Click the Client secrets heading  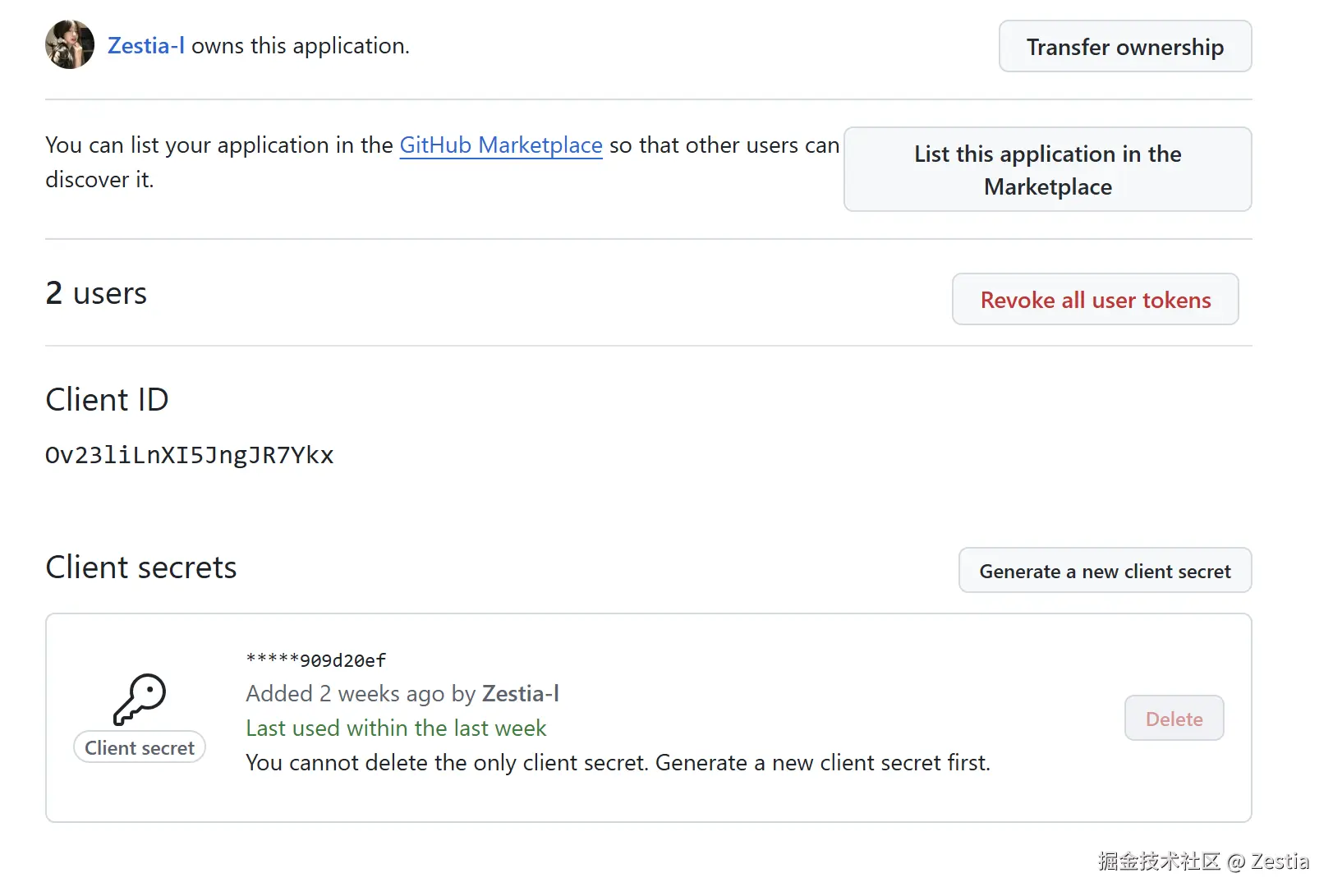click(141, 567)
